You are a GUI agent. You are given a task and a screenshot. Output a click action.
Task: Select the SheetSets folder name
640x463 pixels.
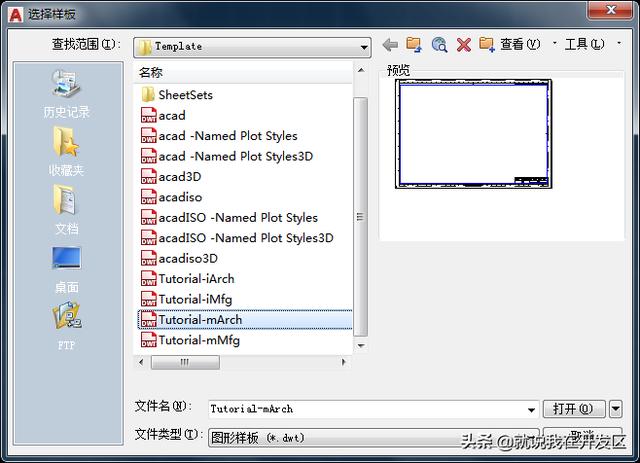pyautogui.click(x=185, y=95)
